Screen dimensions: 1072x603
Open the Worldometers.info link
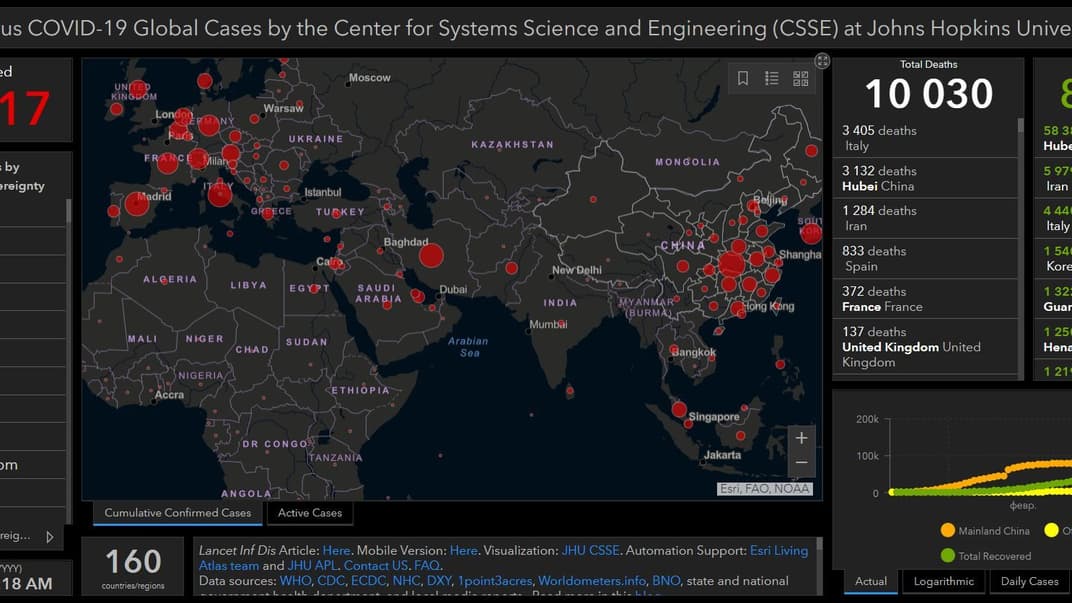[x=591, y=581]
